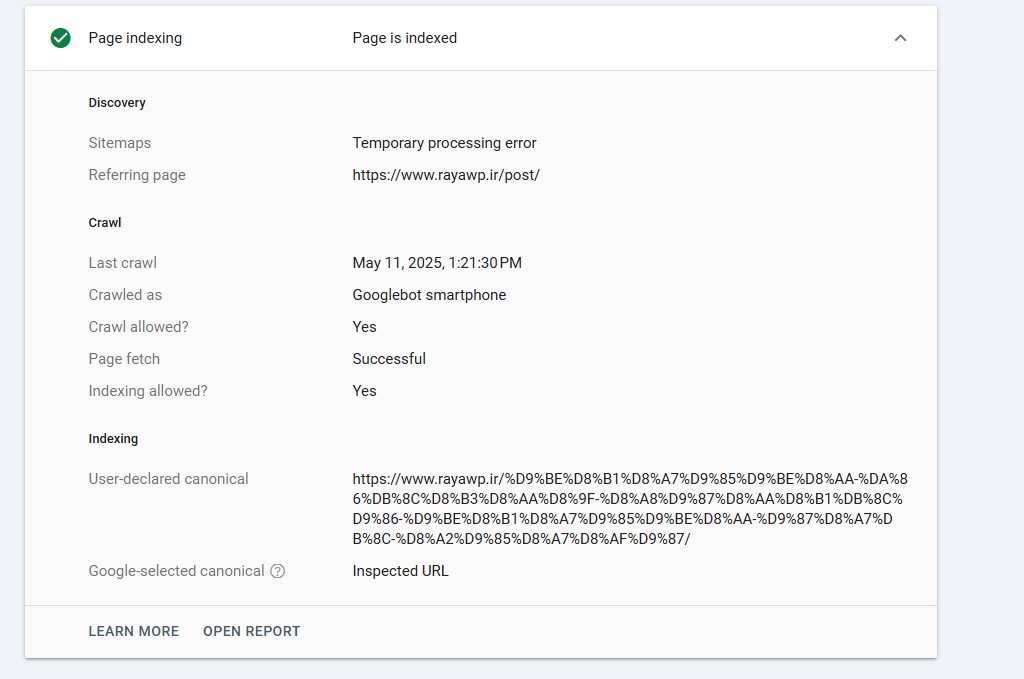The image size is (1024, 679).
Task: Click the referring page URL rayawp.ir/post/
Action: tap(446, 175)
